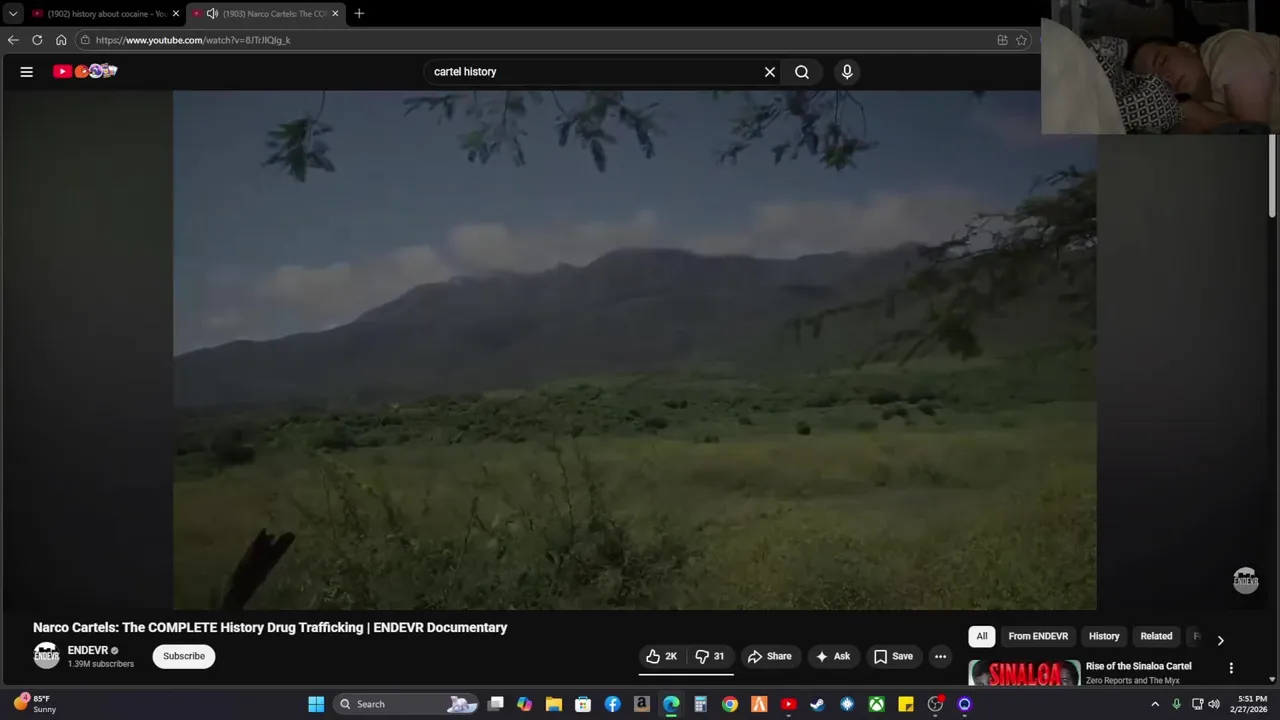Open more actions ellipsis below video
This screenshot has height=720, width=1280.
(x=940, y=656)
